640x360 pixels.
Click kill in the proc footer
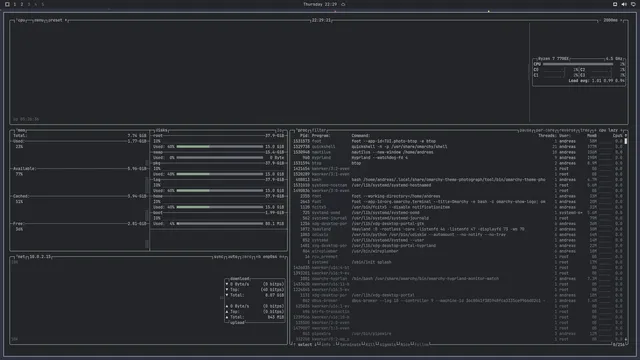(370, 344)
